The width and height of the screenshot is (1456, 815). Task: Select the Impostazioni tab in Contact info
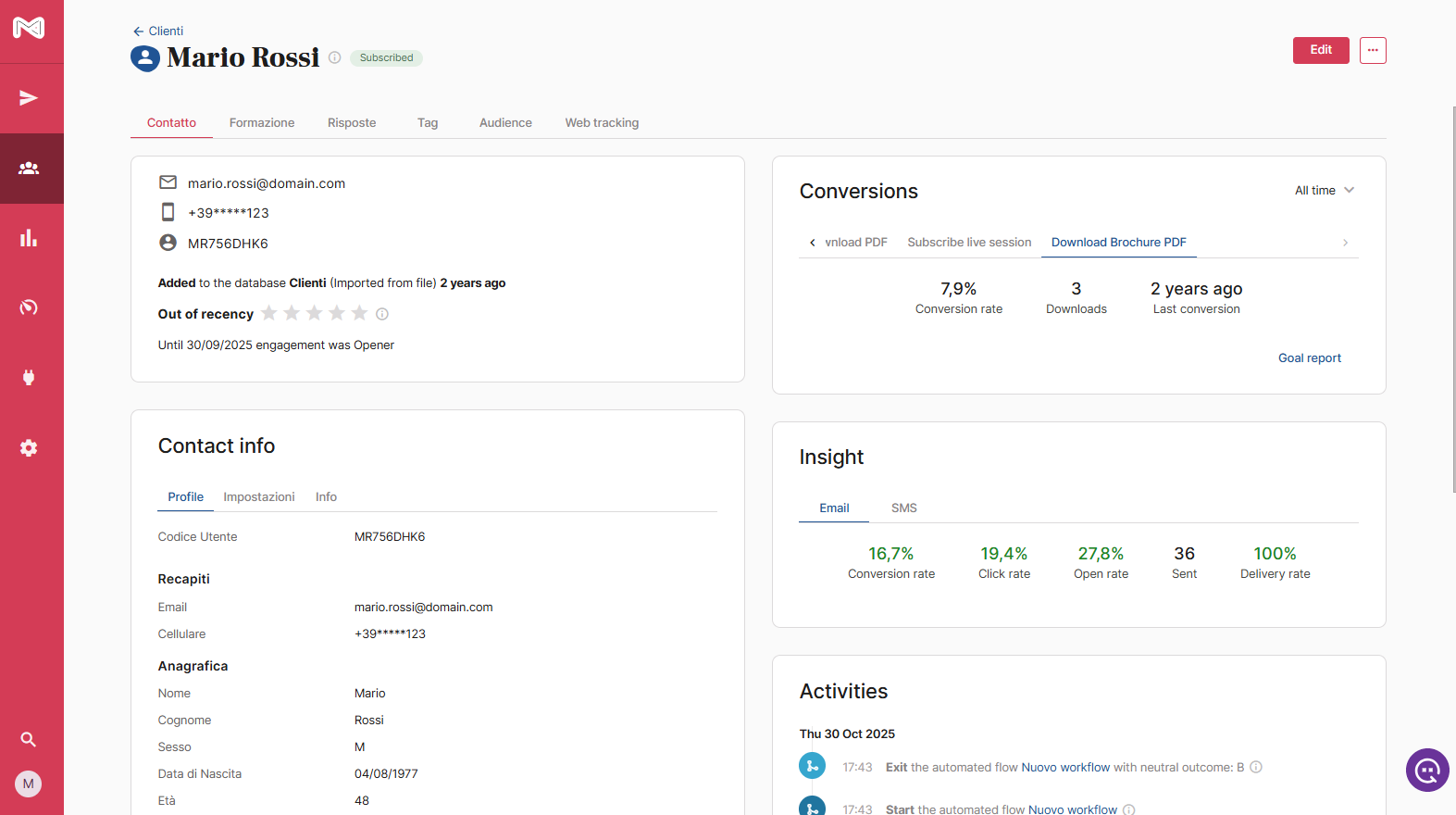click(x=259, y=497)
